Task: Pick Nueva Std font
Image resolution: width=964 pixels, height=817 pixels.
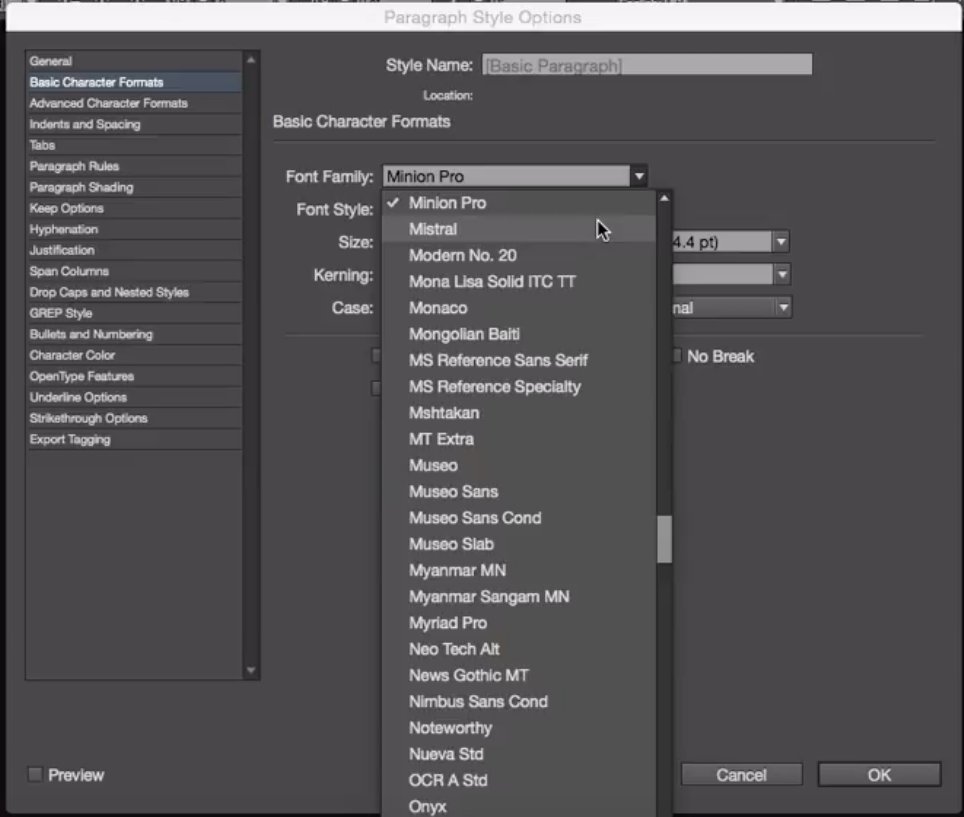Action: (x=519, y=754)
